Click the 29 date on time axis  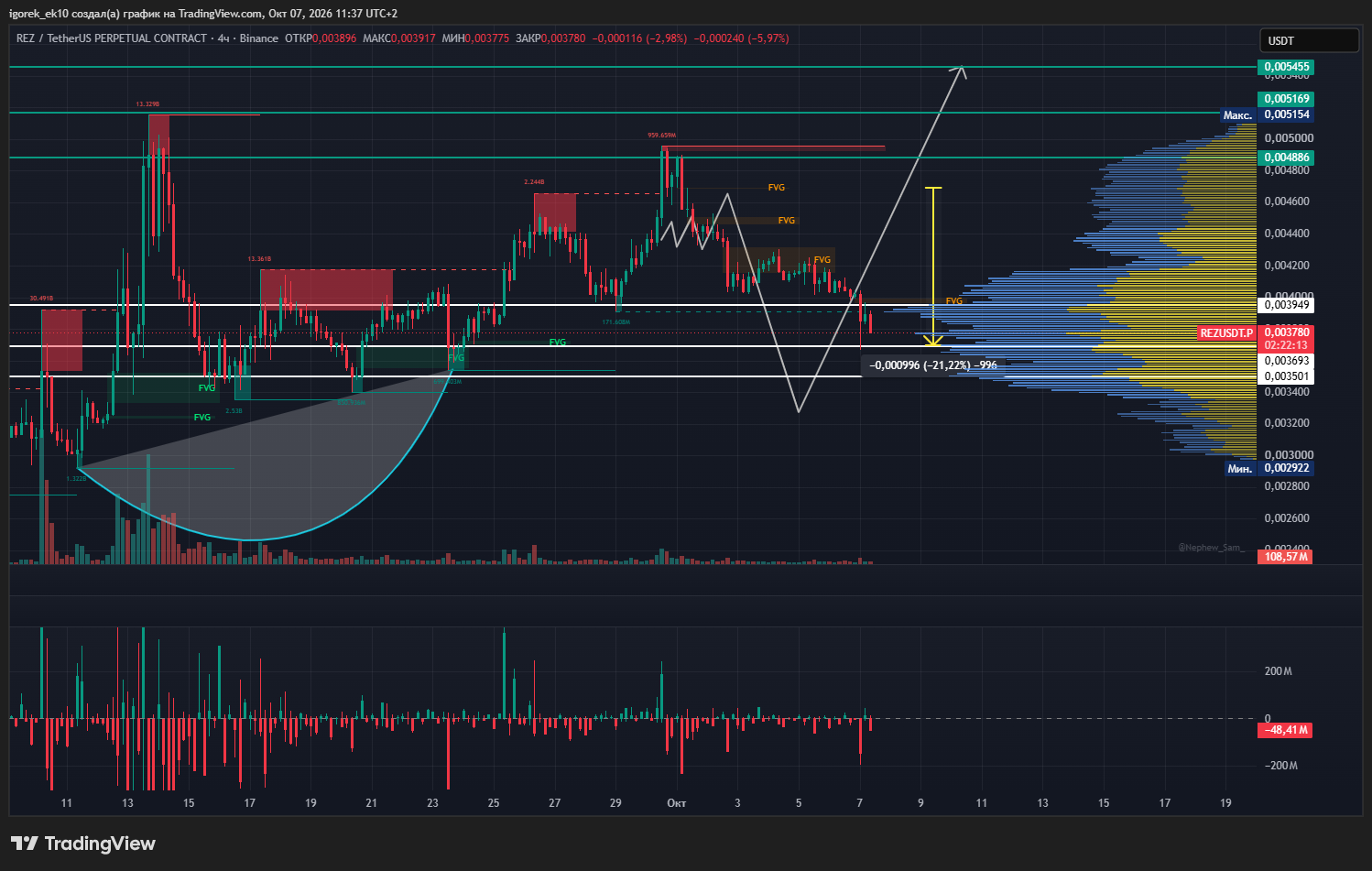click(x=615, y=803)
